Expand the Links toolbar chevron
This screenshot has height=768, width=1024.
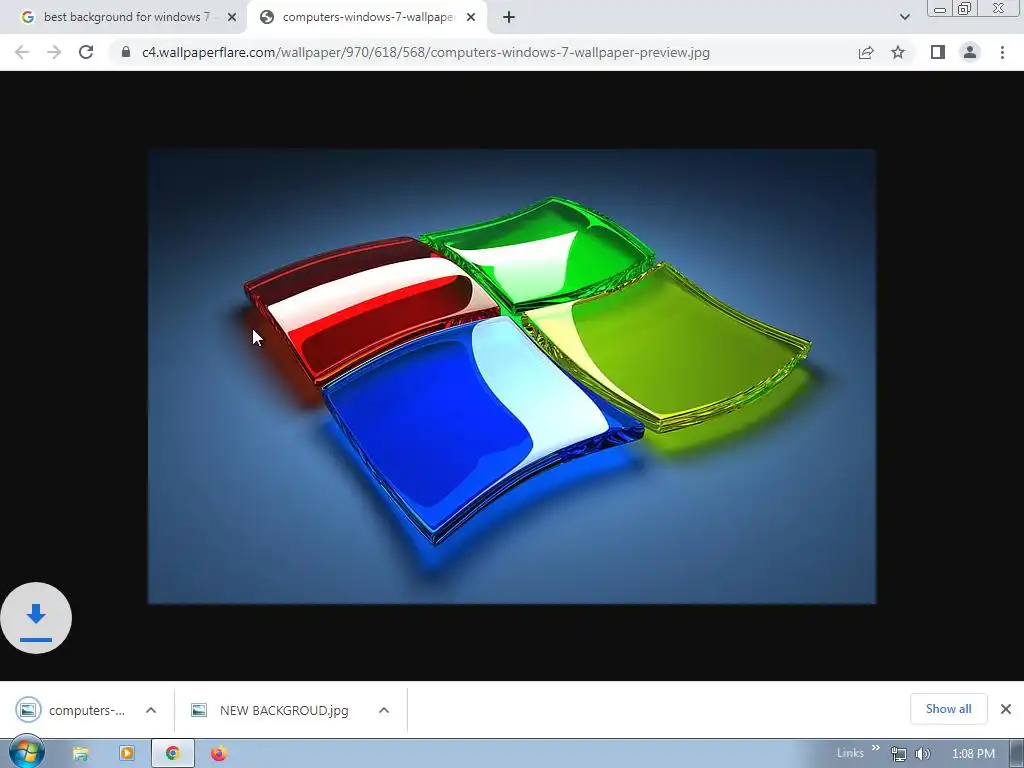point(875,748)
